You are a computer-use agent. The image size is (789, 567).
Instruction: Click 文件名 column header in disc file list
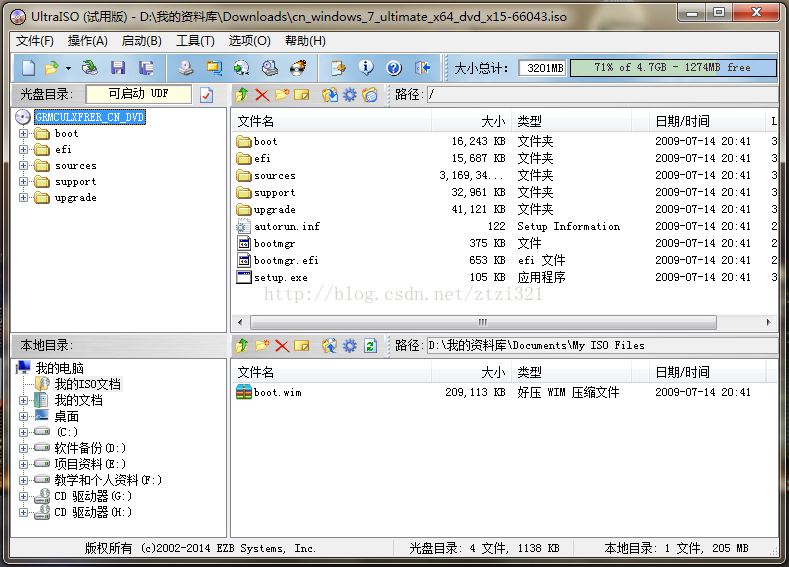click(331, 121)
